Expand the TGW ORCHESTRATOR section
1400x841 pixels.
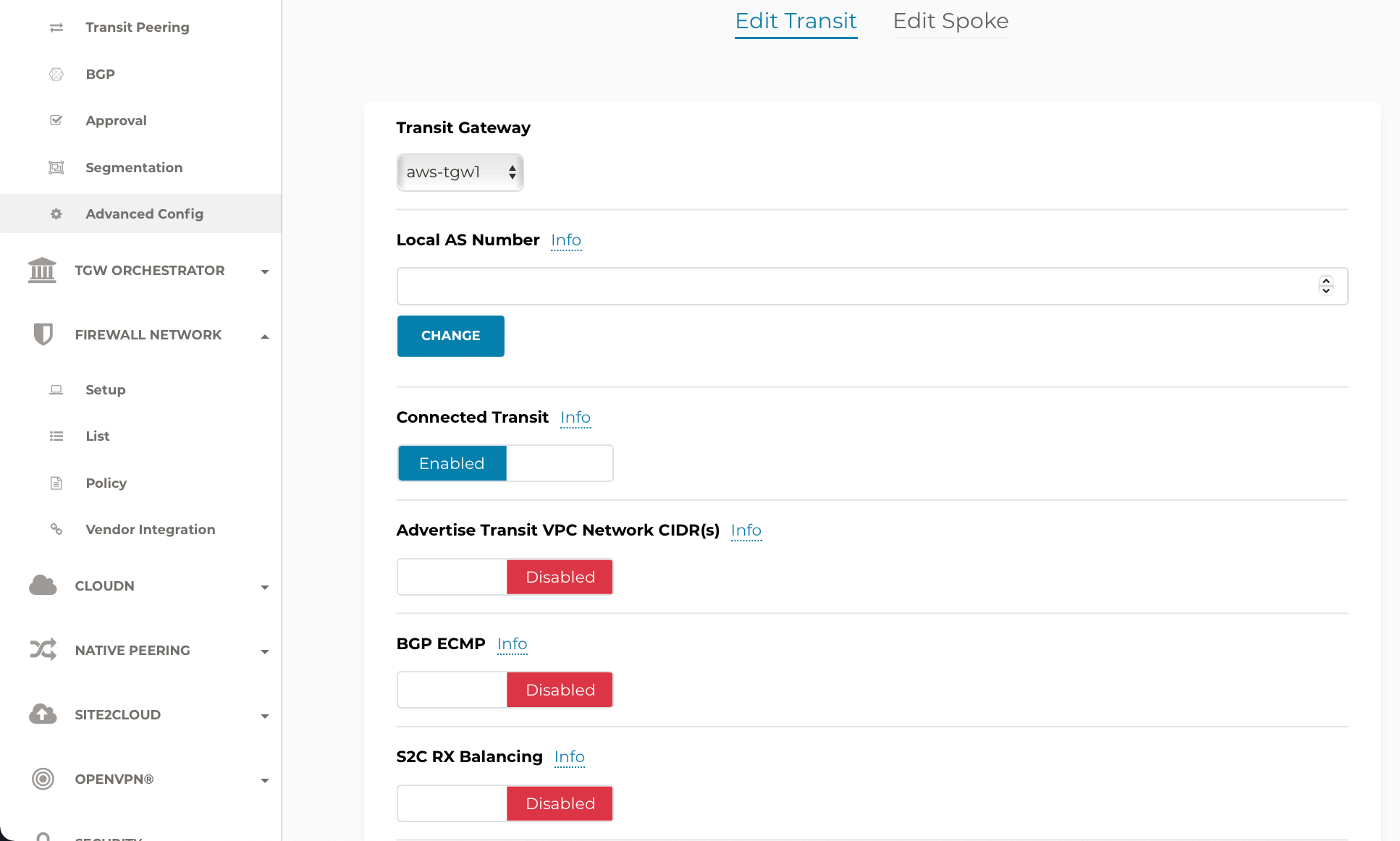265,271
